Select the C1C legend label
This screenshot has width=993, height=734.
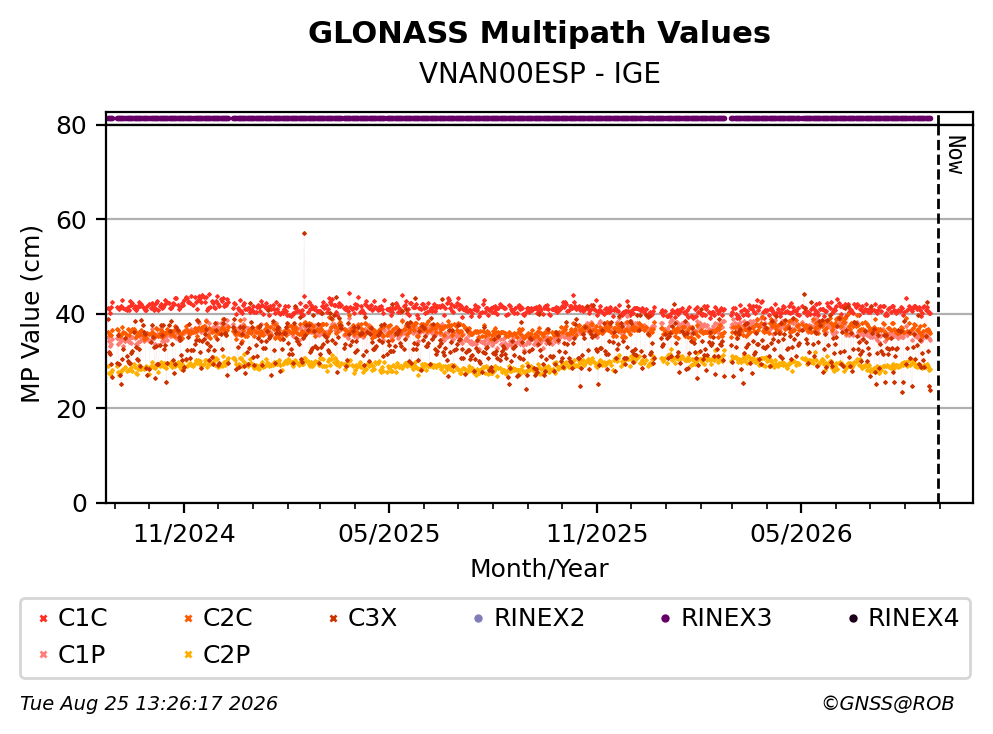[82, 618]
